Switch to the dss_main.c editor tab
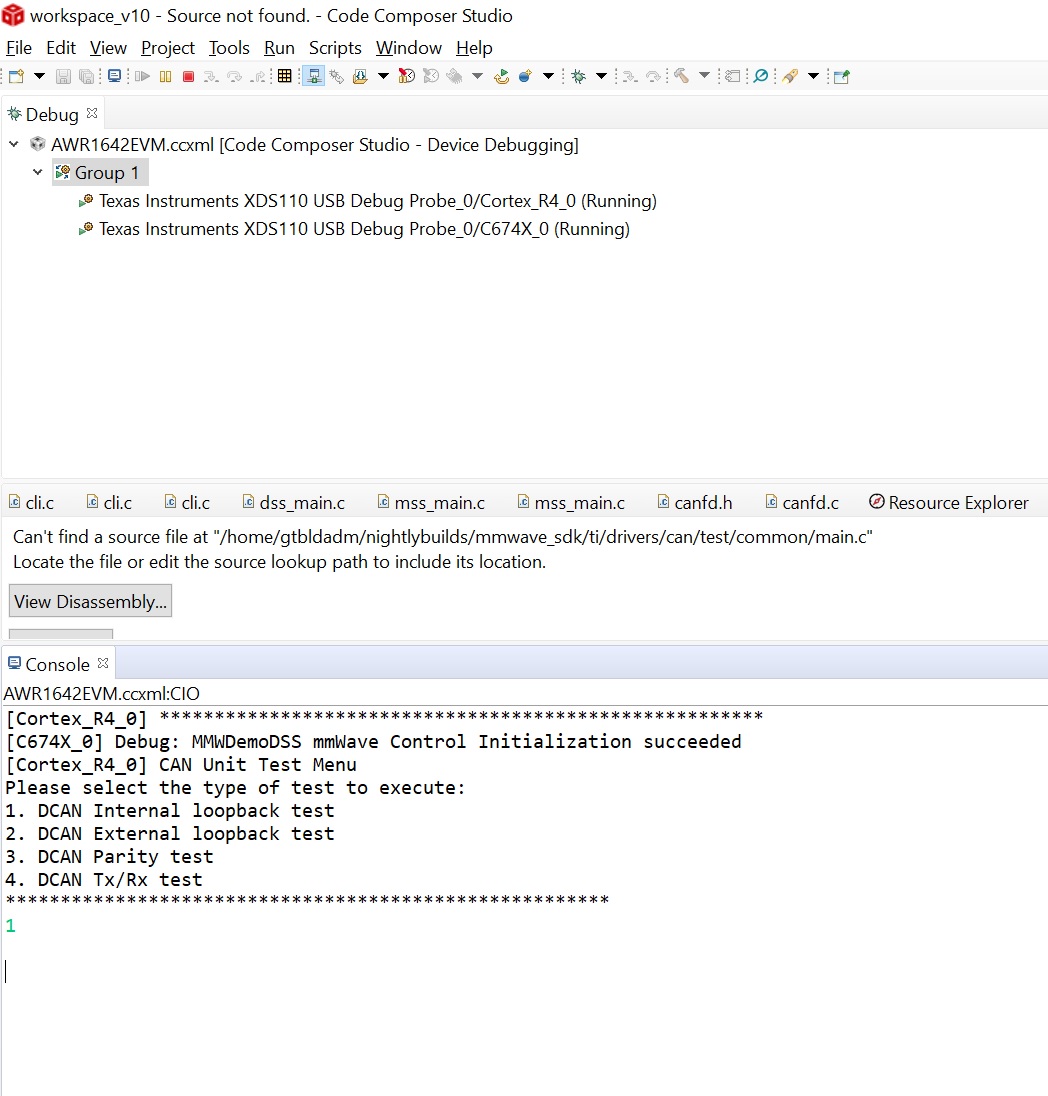The image size is (1048, 1096). tap(294, 503)
